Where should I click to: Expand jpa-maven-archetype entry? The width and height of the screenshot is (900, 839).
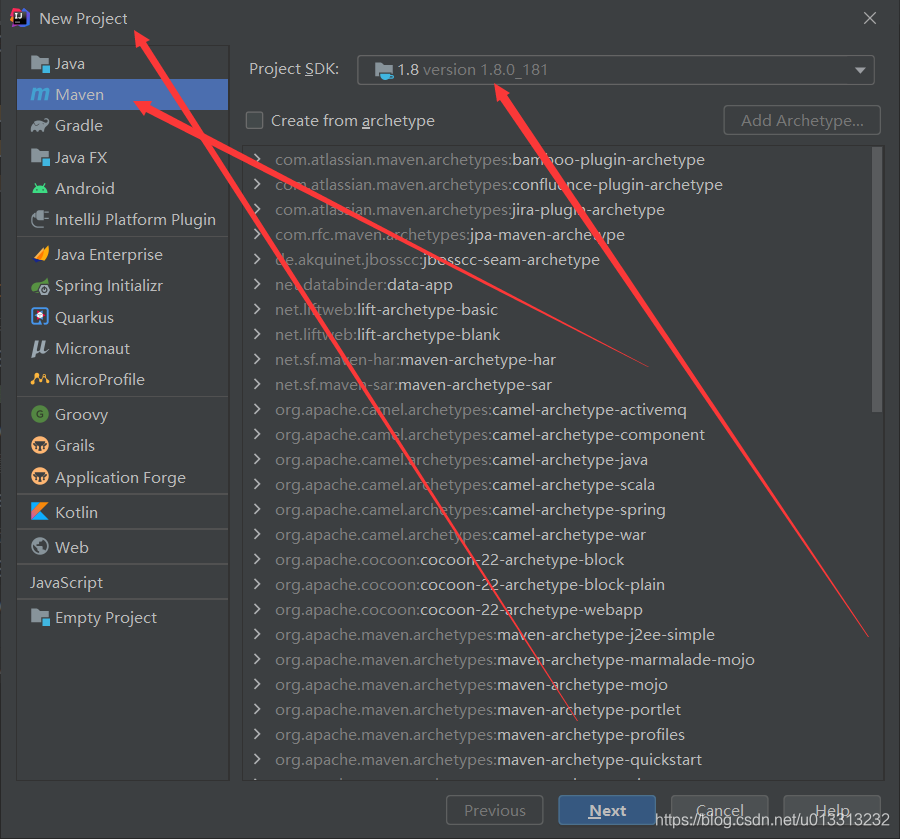point(257,234)
